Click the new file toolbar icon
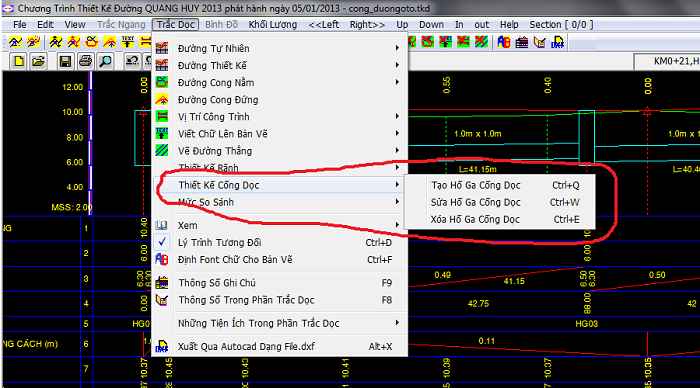The image size is (700, 388). point(18,61)
